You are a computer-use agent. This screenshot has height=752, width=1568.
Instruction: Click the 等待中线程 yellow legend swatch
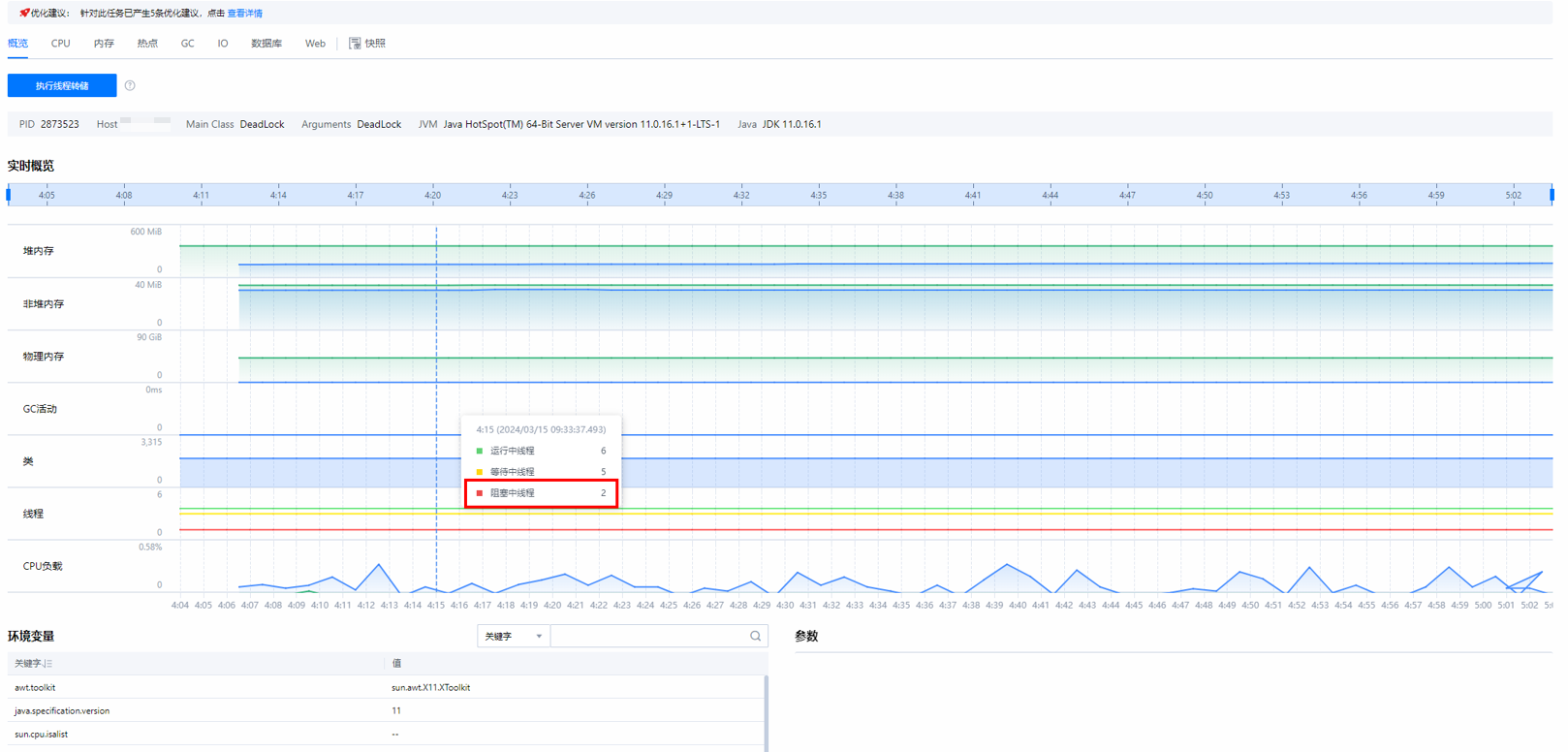coord(480,472)
